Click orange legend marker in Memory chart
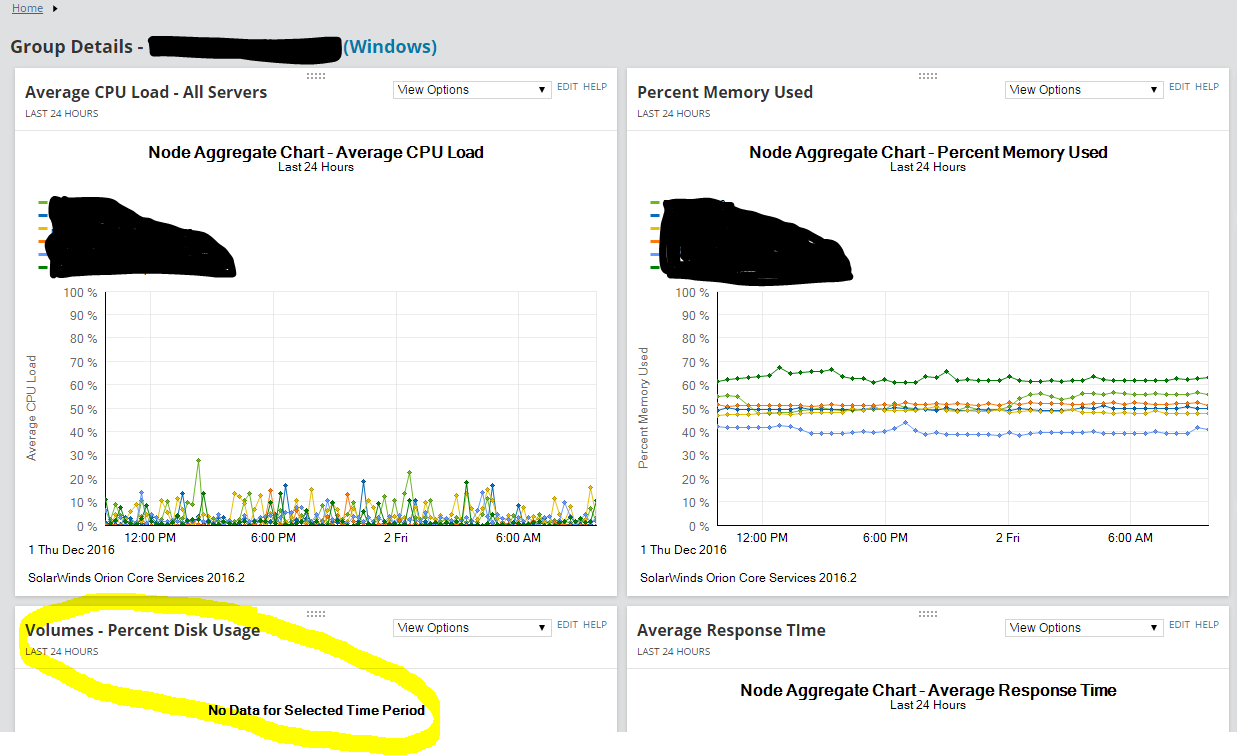Image resolution: width=1237 pixels, height=755 pixels. tap(655, 242)
